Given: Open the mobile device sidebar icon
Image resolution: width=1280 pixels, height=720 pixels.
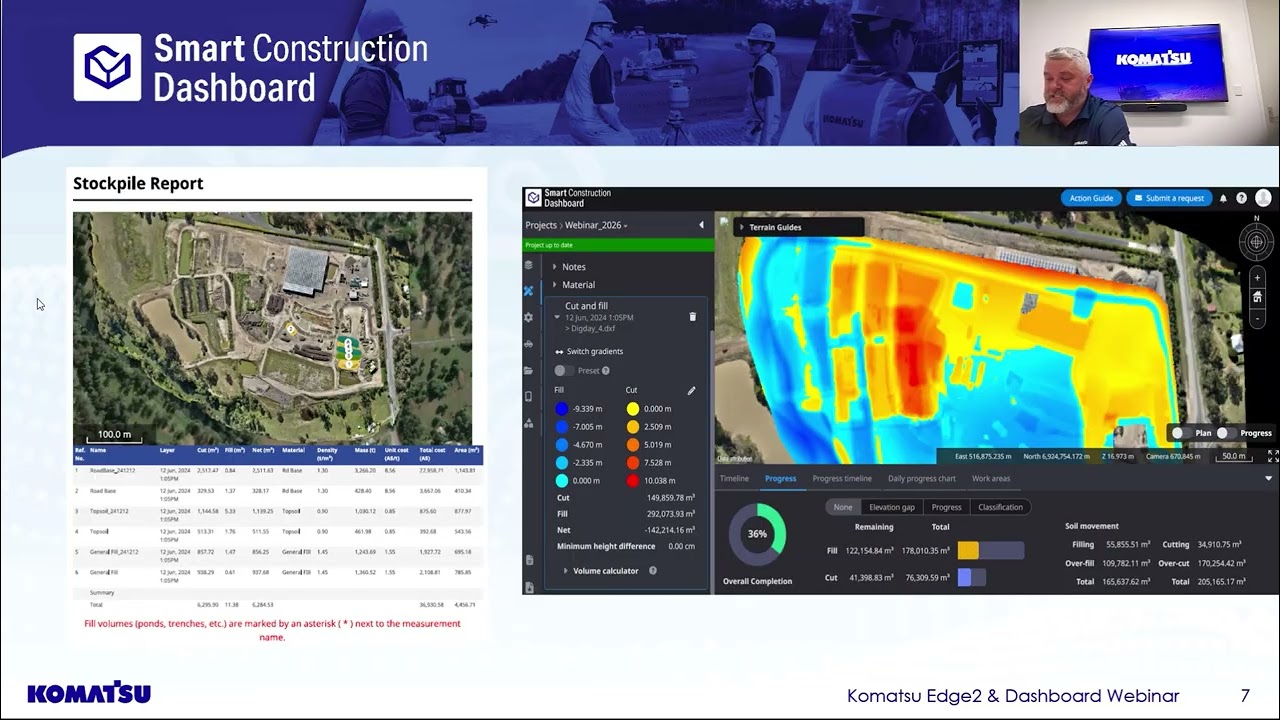Looking at the screenshot, I should (x=529, y=397).
